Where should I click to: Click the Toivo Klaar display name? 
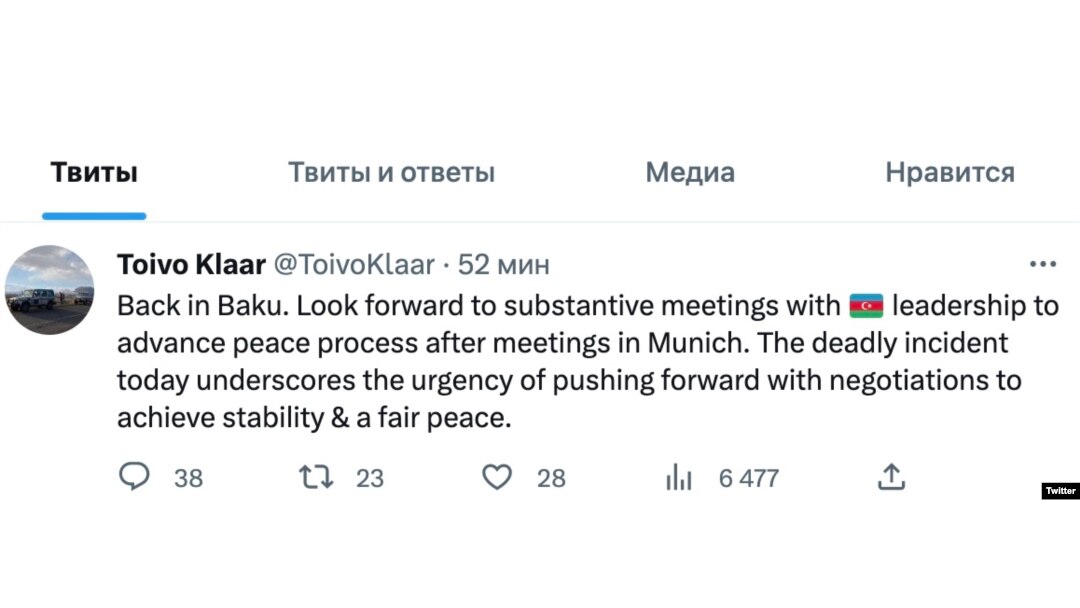click(x=191, y=265)
